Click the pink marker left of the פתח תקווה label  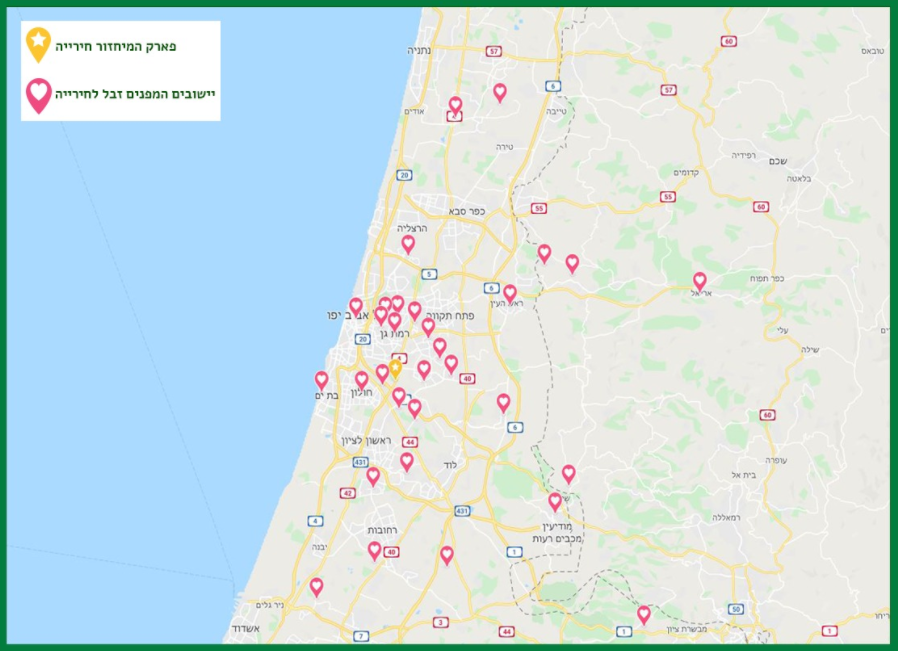coord(415,311)
